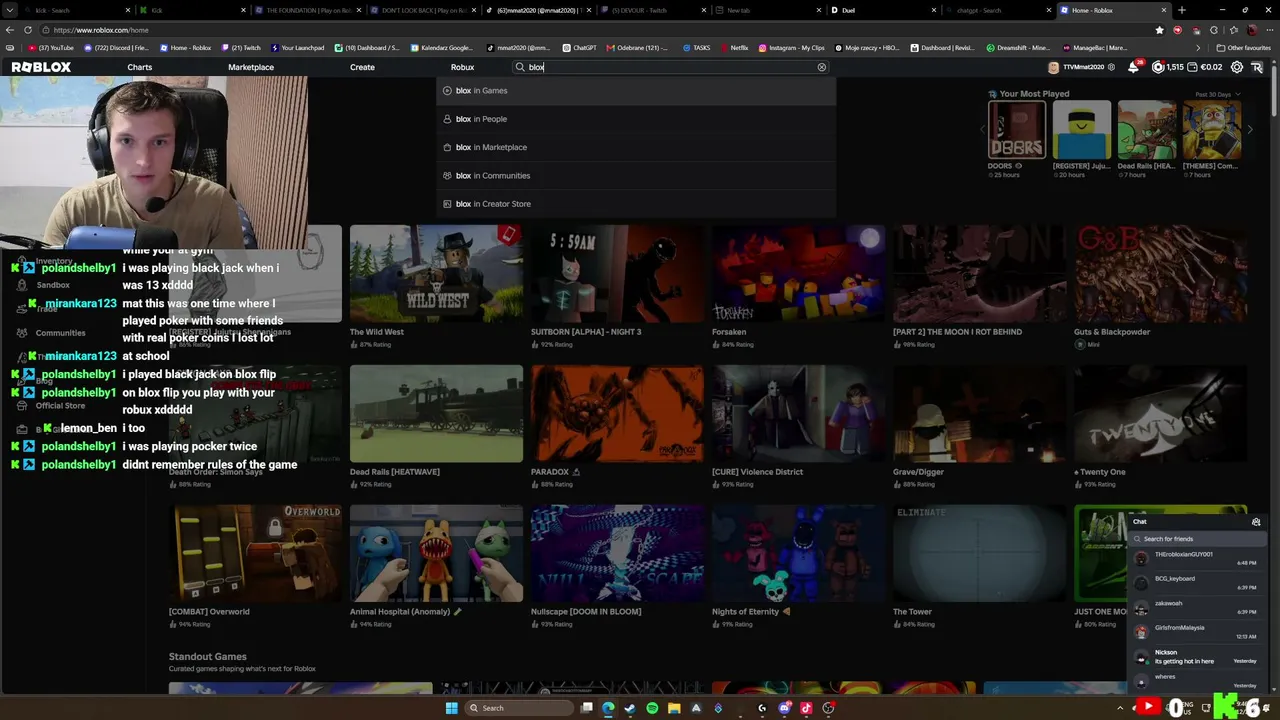The height and width of the screenshot is (720, 1280).
Task: Open the Roblox settings gear
Action: [x=1237, y=67]
